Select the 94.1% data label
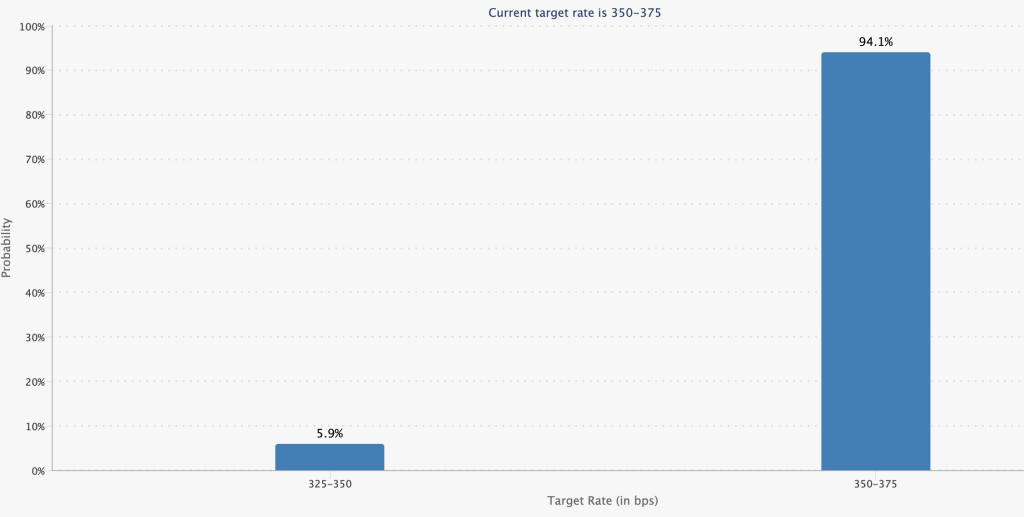The image size is (1024, 517). coord(875,42)
